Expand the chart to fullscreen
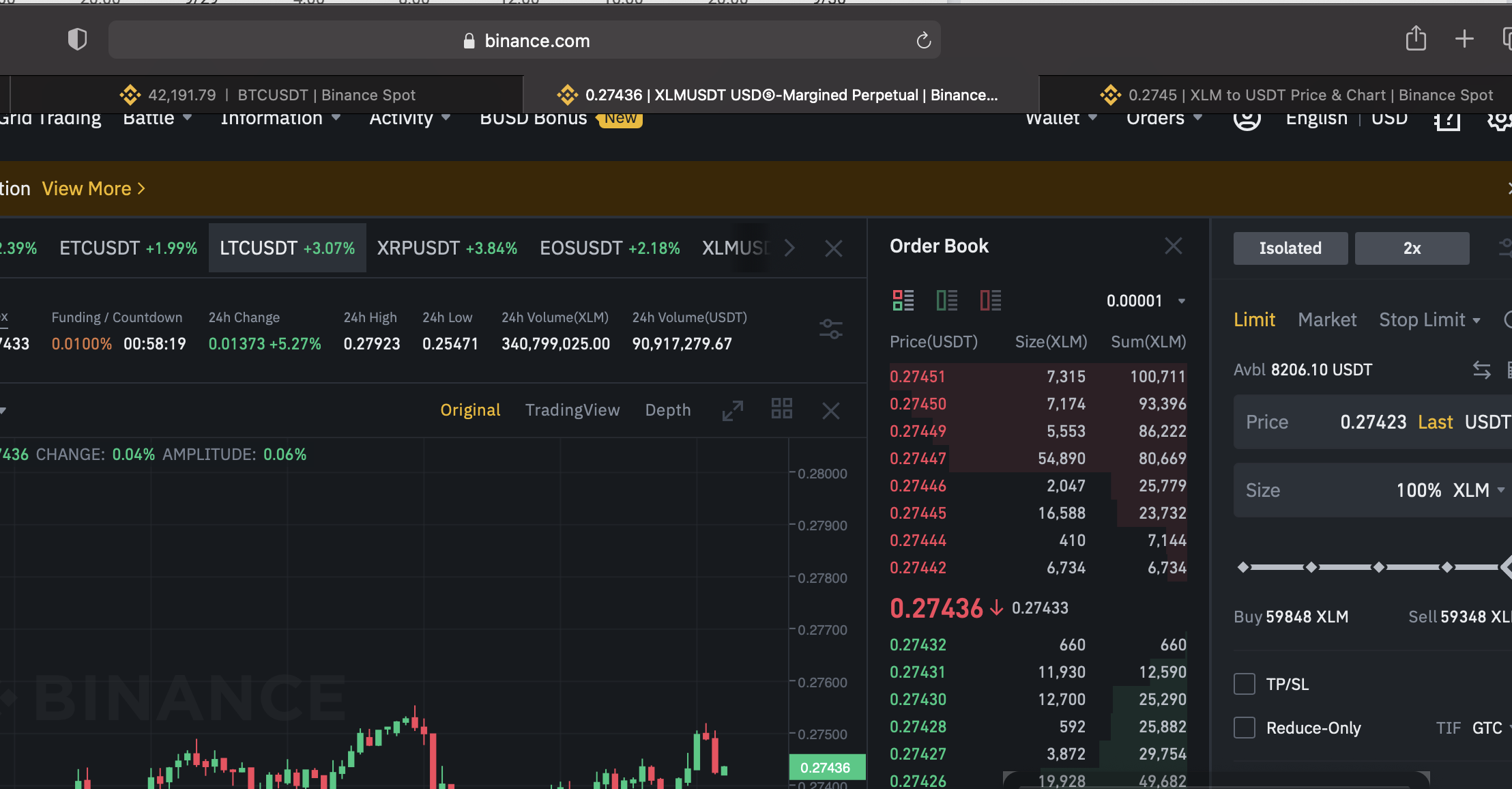Image resolution: width=1512 pixels, height=789 pixels. click(x=733, y=410)
